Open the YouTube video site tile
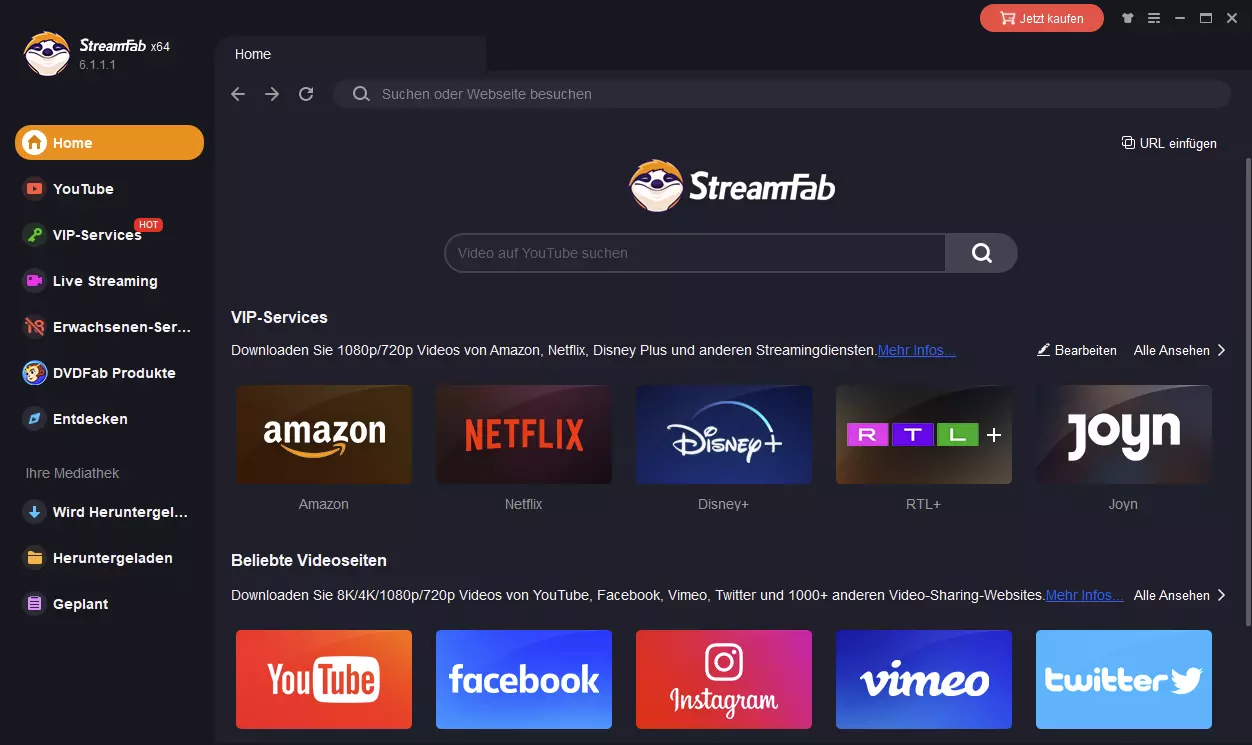The width and height of the screenshot is (1252, 745). click(x=324, y=680)
